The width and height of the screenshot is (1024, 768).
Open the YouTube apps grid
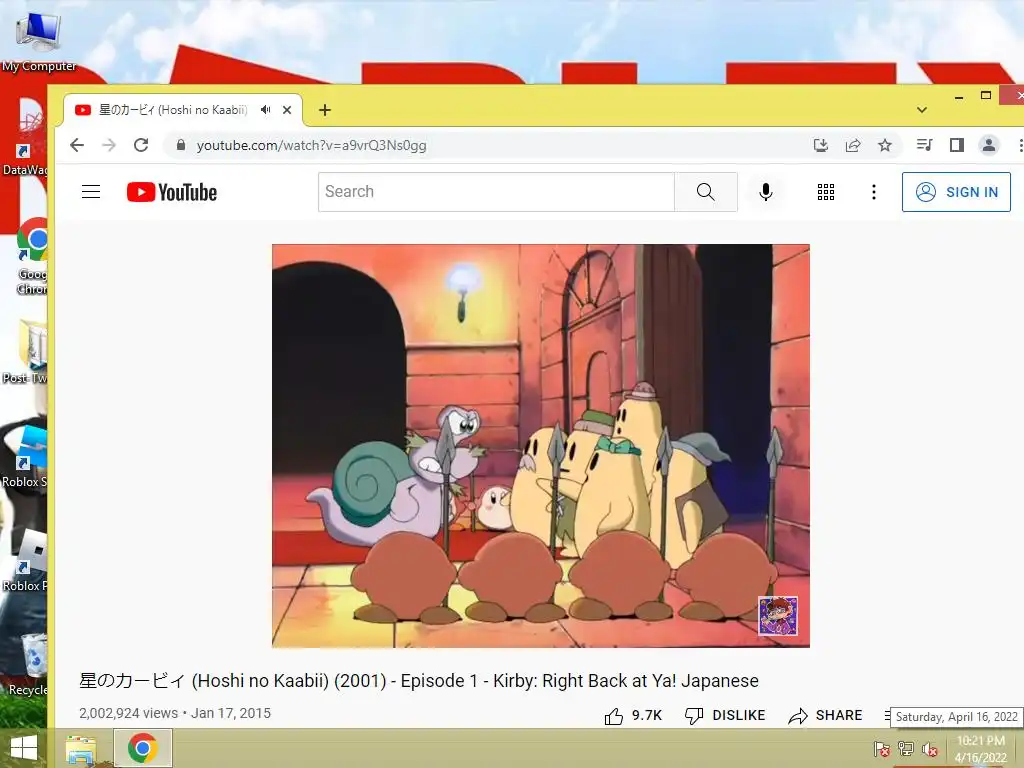(x=825, y=192)
